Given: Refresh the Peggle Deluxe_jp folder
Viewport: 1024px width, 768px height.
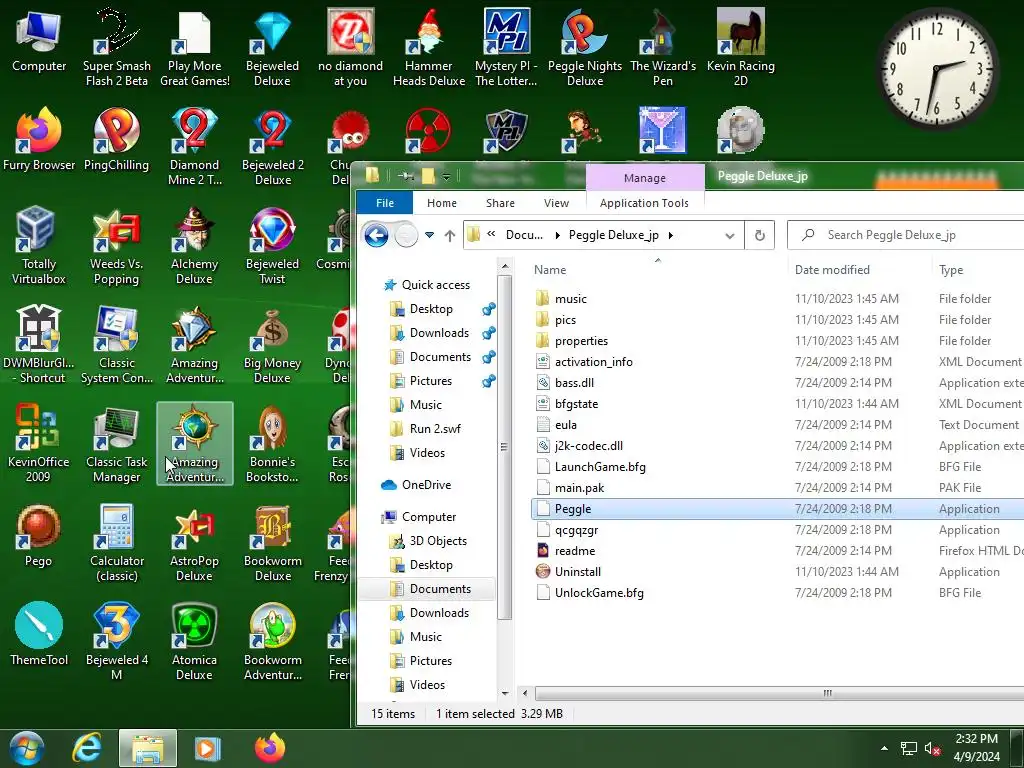Looking at the screenshot, I should tap(760, 235).
